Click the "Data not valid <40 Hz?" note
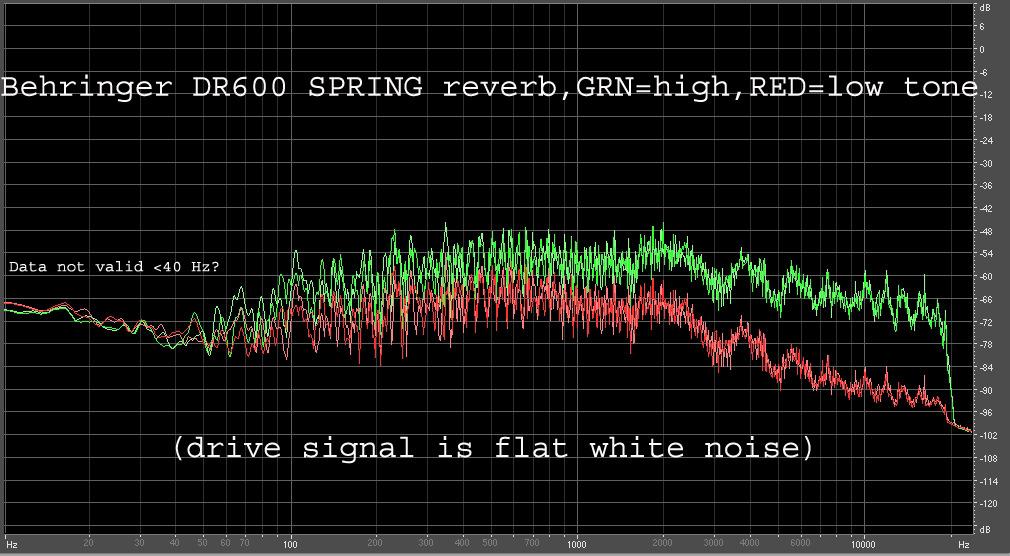The height and width of the screenshot is (556, 1010). point(114,267)
